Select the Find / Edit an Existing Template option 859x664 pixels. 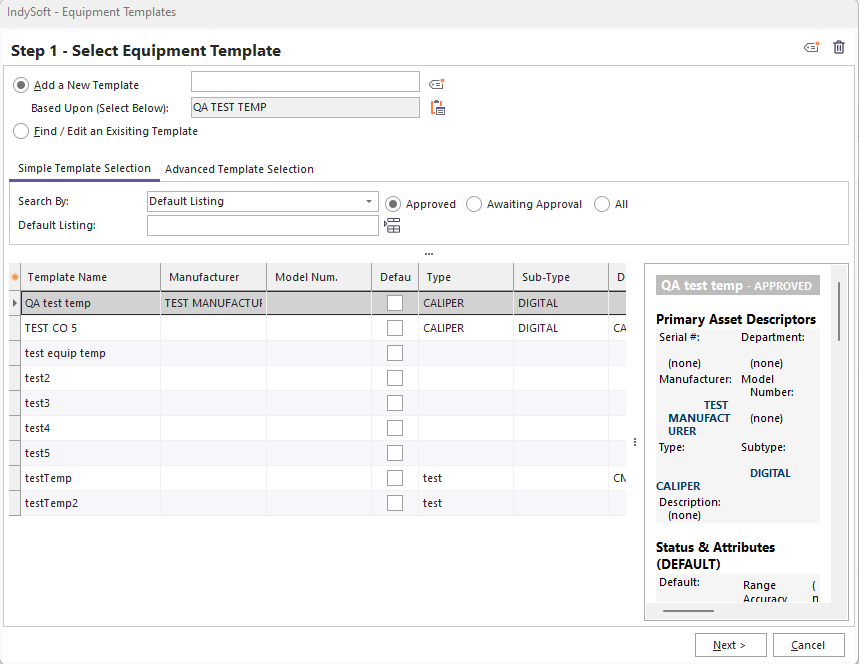[21, 131]
